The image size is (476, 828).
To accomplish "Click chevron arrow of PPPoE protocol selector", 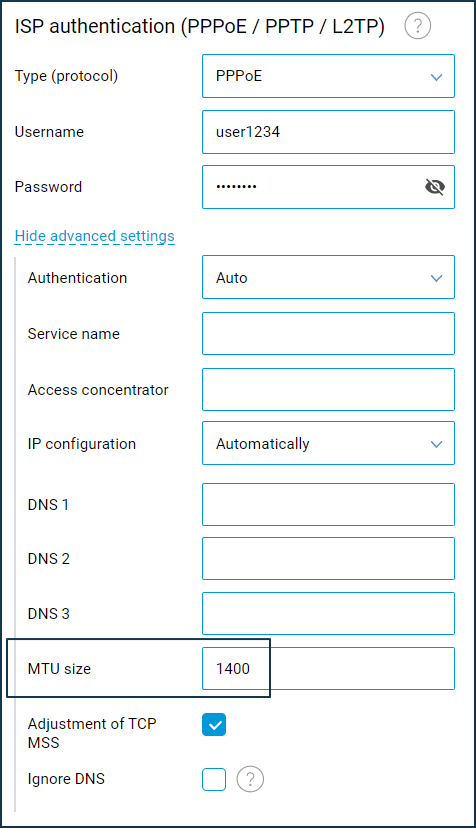I will coord(436,77).
